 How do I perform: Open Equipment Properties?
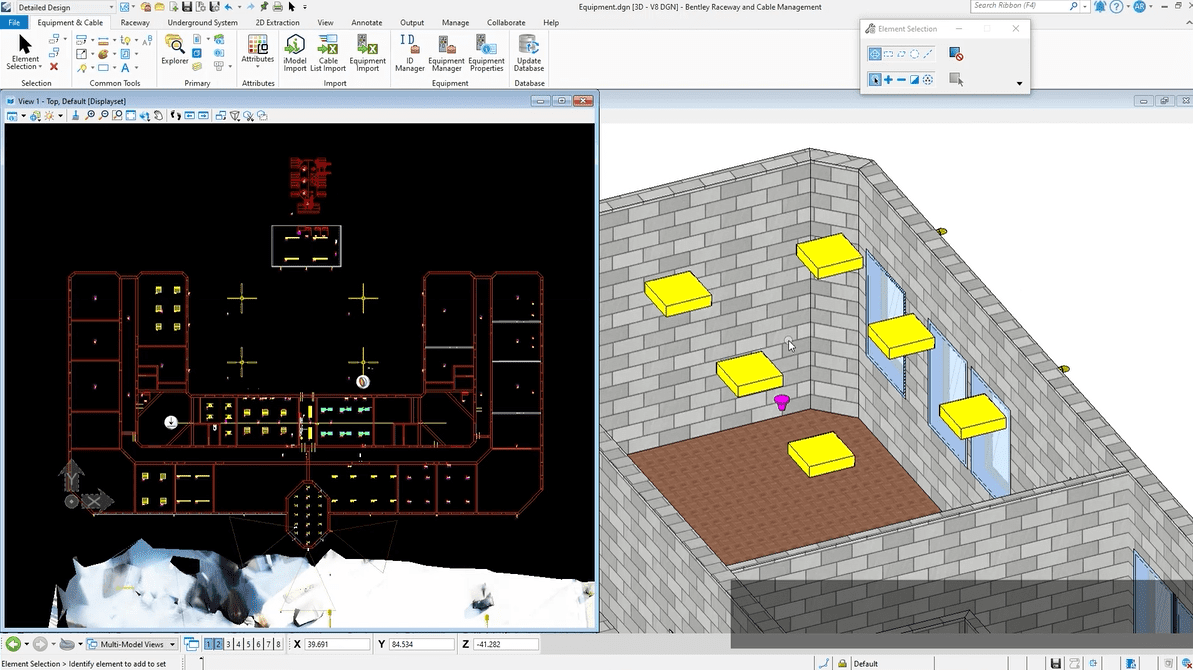pos(486,53)
